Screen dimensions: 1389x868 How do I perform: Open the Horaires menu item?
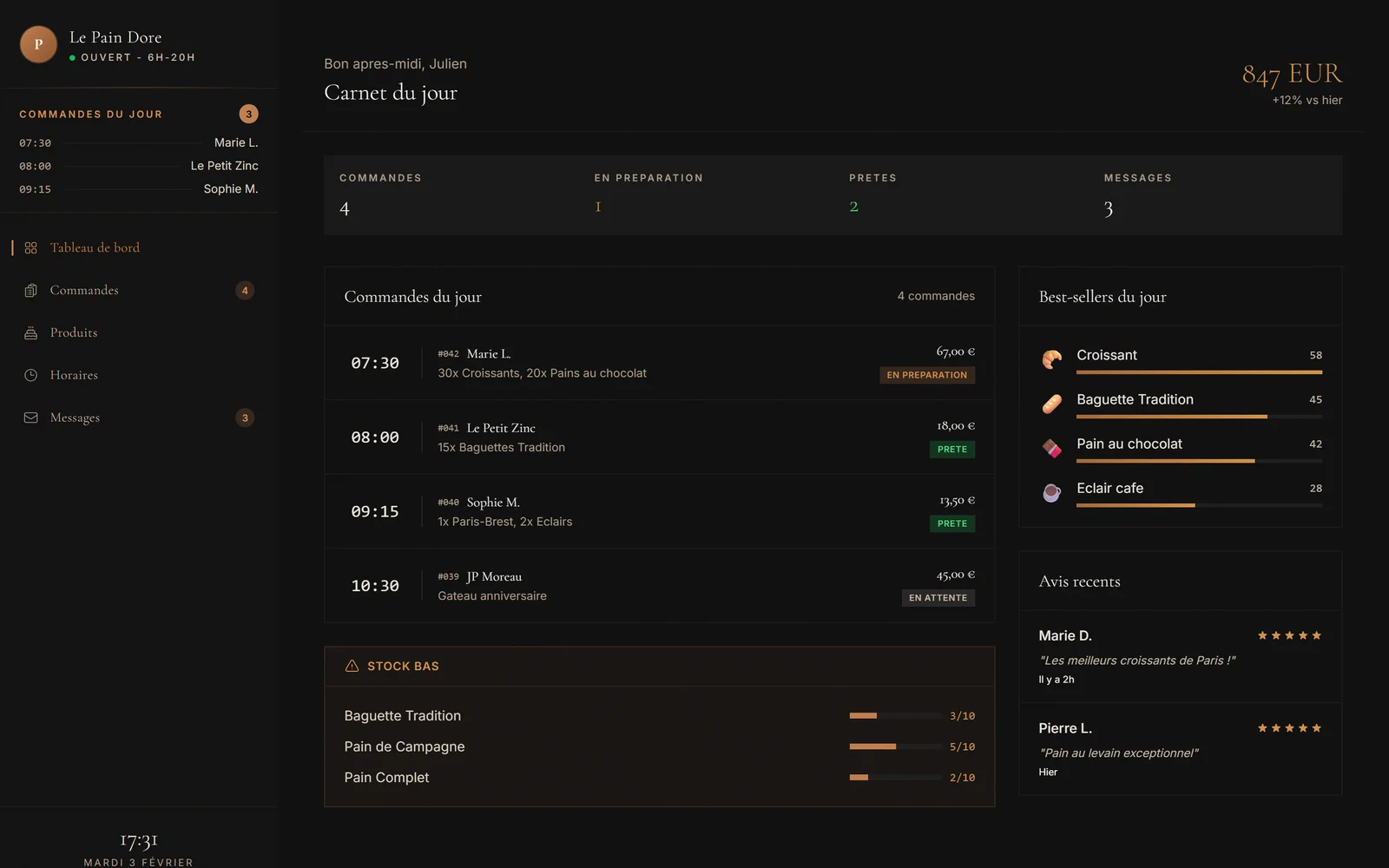[74, 376]
